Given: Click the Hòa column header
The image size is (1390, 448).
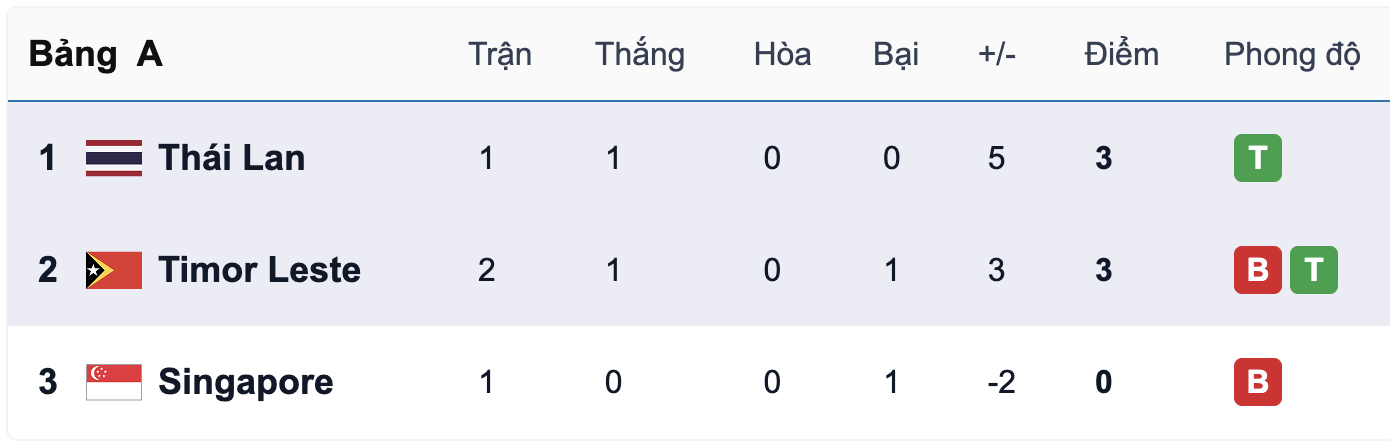Looking at the screenshot, I should 782,54.
